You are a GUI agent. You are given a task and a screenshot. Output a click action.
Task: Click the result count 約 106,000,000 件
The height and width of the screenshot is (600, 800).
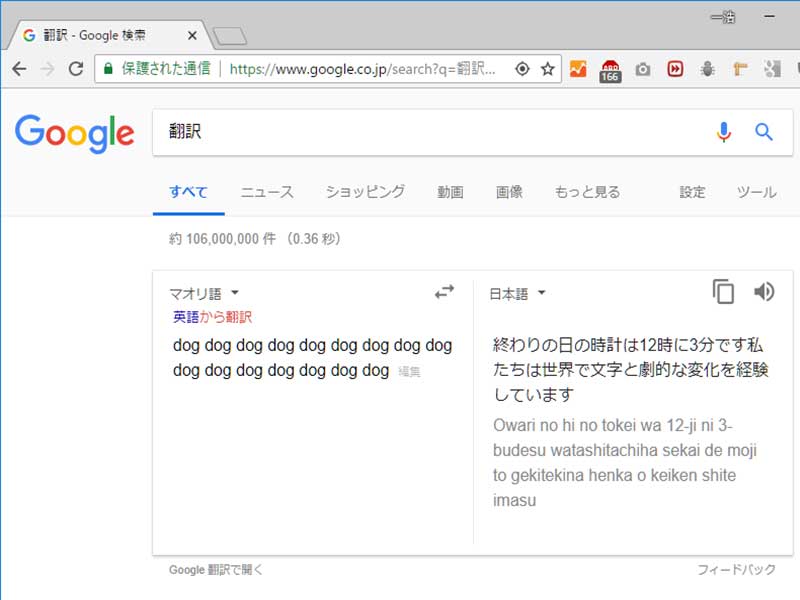tap(255, 239)
